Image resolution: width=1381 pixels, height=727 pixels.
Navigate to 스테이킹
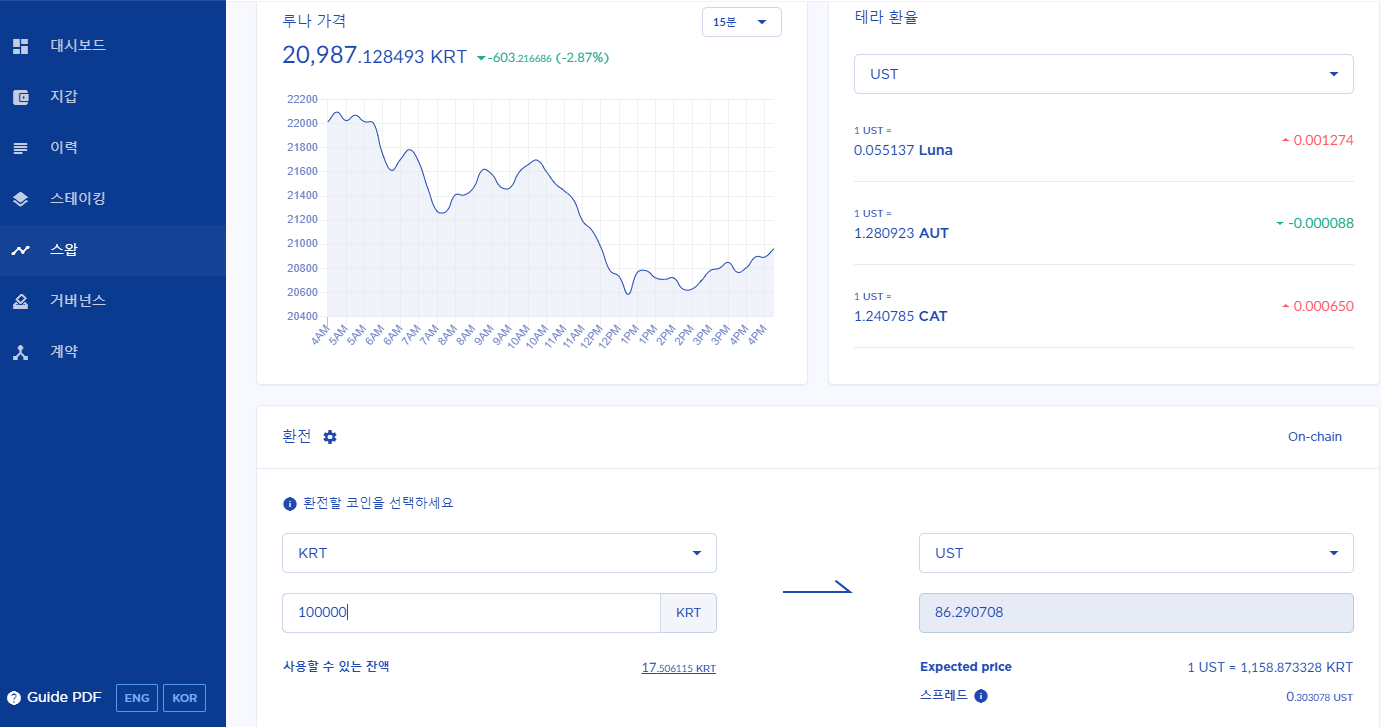tap(113, 199)
